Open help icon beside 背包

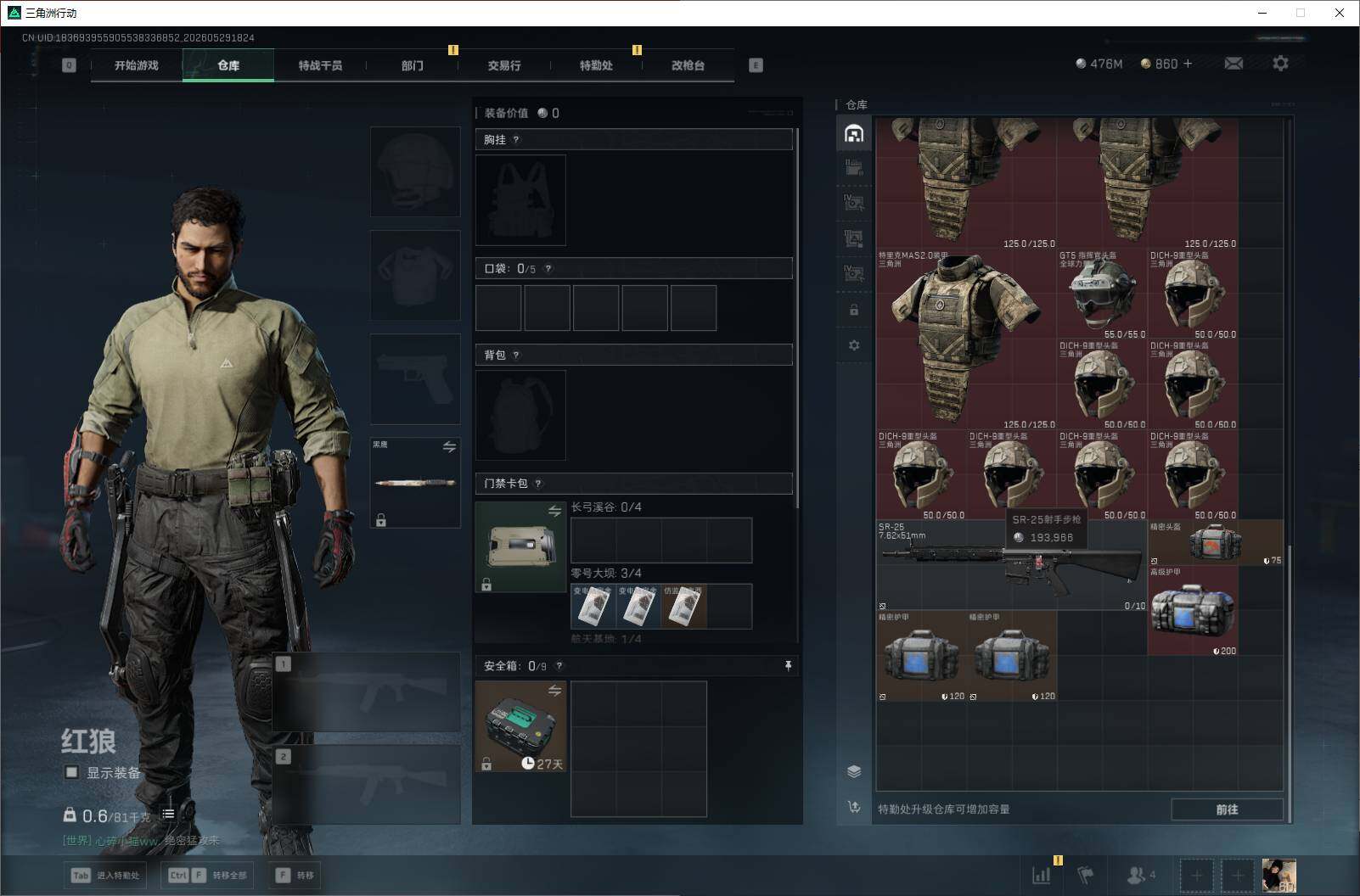pyautogui.click(x=516, y=356)
